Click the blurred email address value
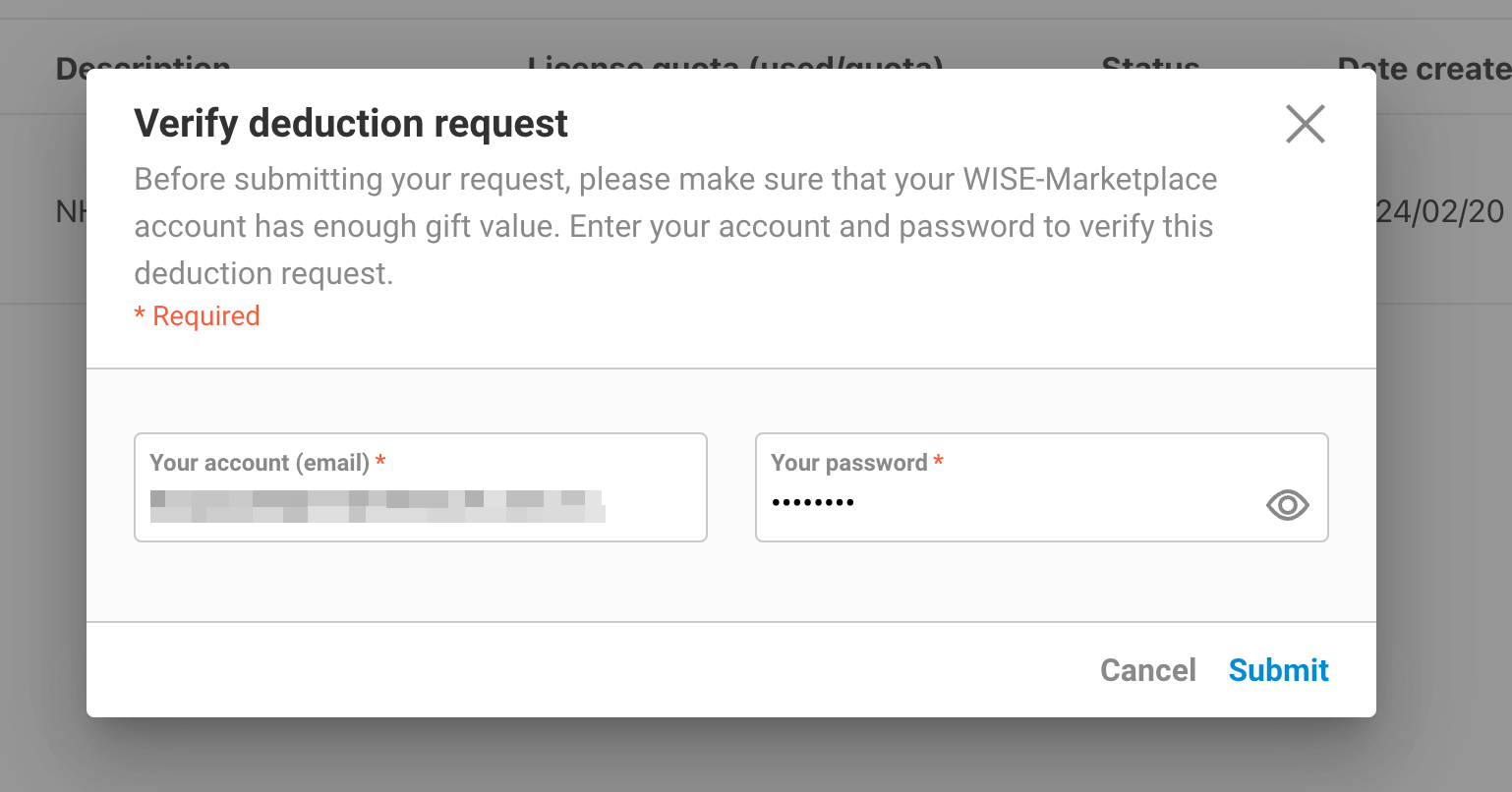 coord(377,505)
